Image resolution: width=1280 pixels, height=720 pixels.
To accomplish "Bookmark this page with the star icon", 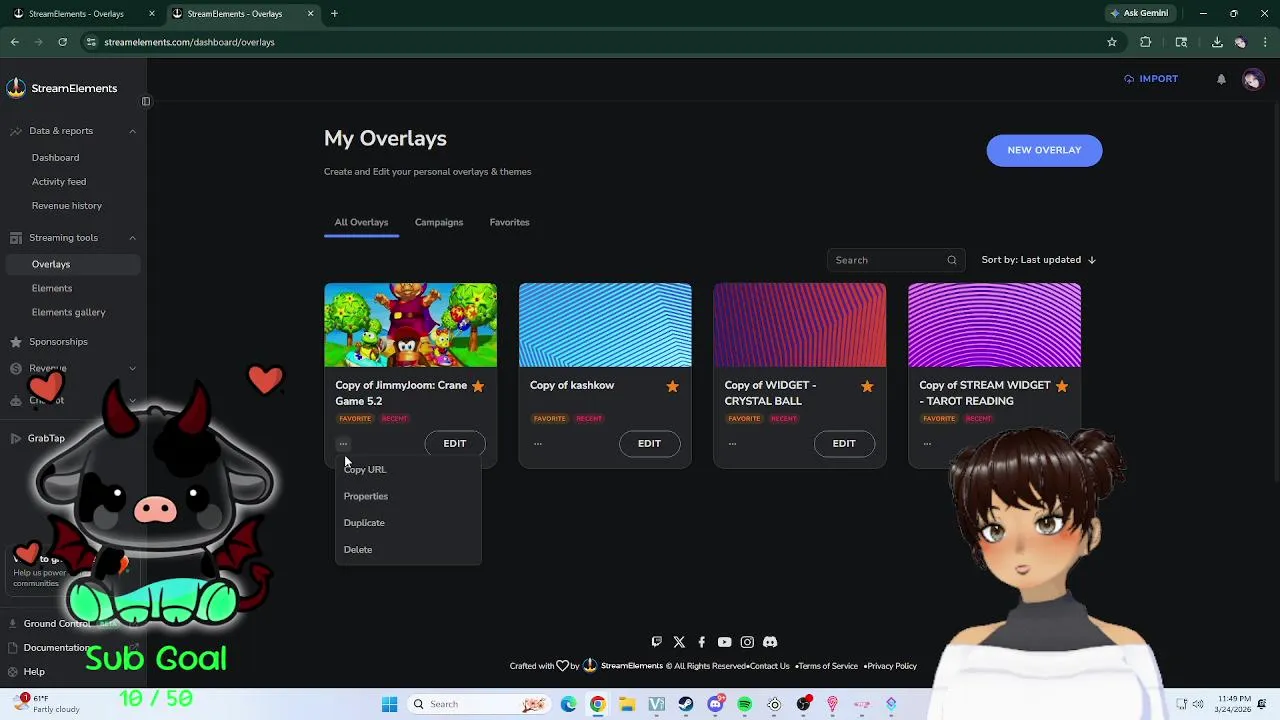I will point(1112,42).
